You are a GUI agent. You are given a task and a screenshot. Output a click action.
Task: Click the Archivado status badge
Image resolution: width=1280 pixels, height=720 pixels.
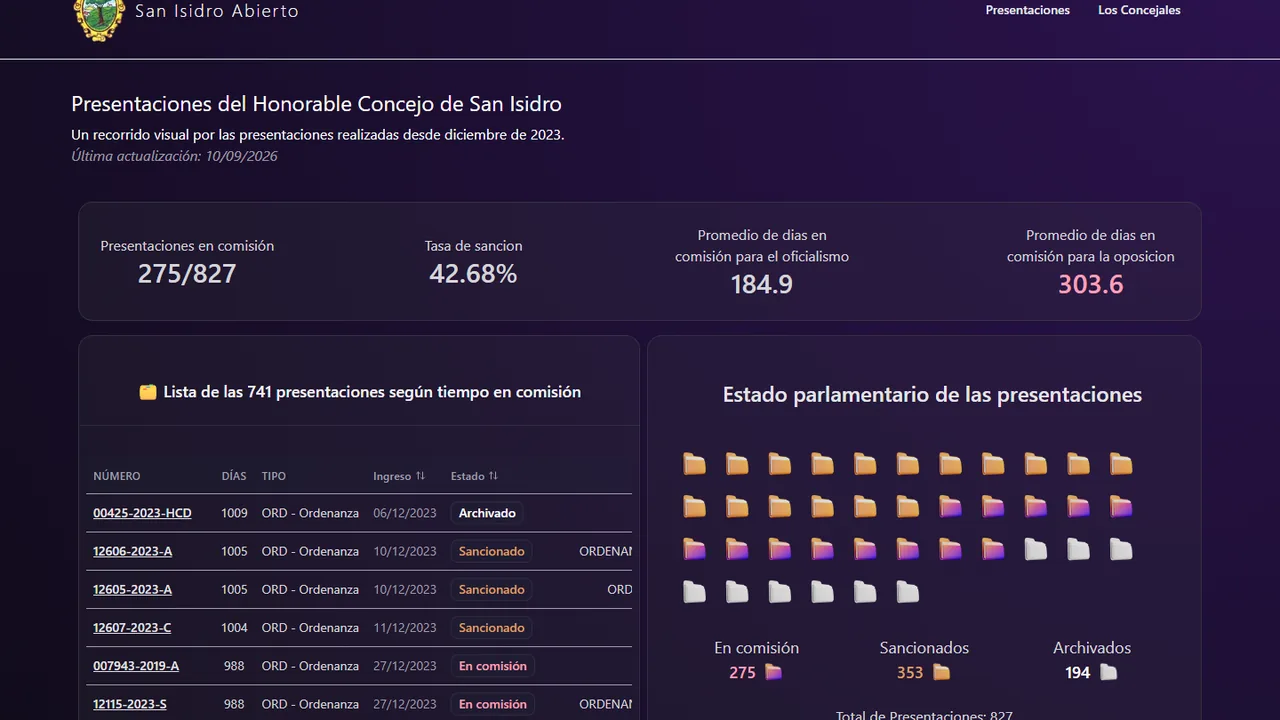pos(487,513)
